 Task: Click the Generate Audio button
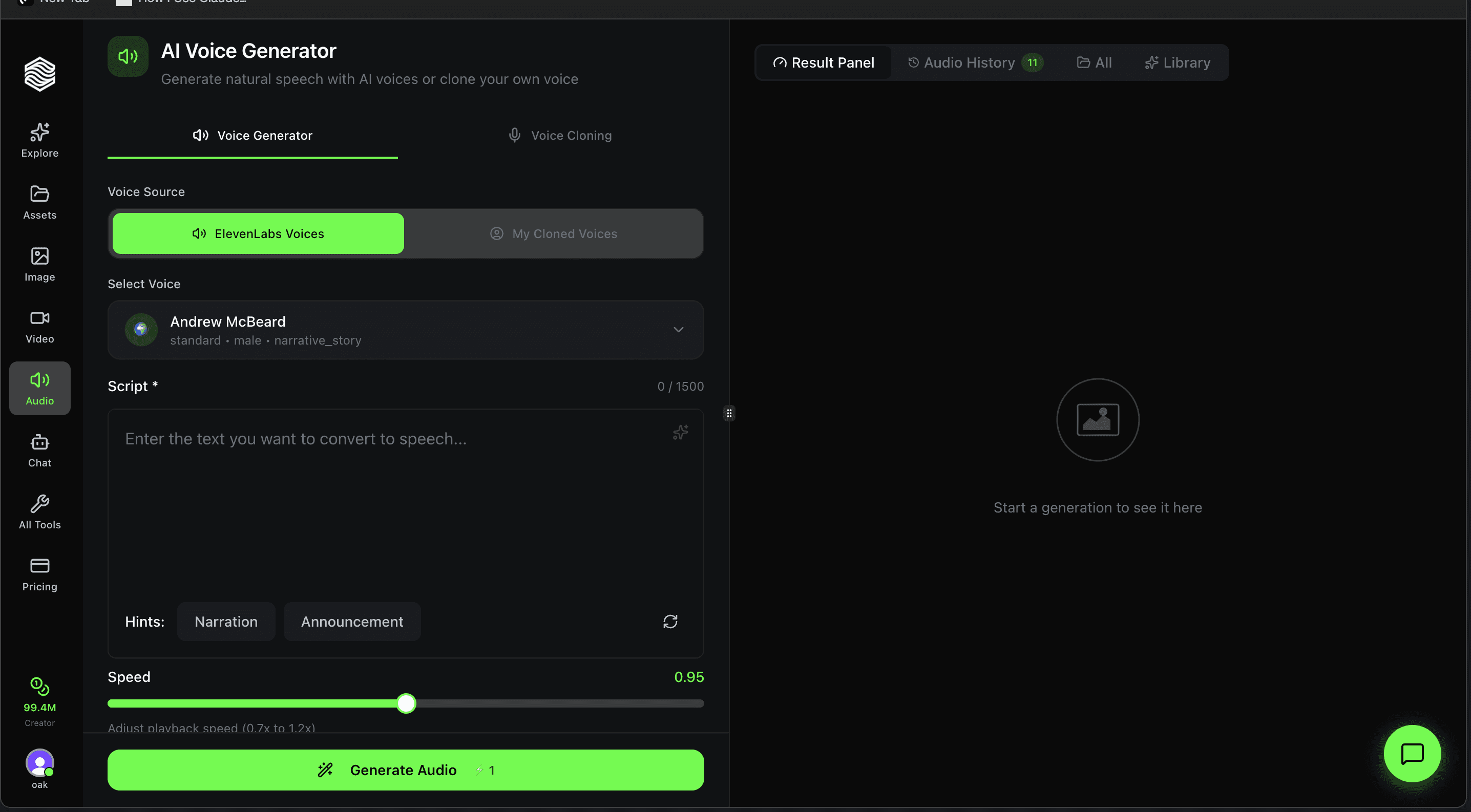pos(406,770)
